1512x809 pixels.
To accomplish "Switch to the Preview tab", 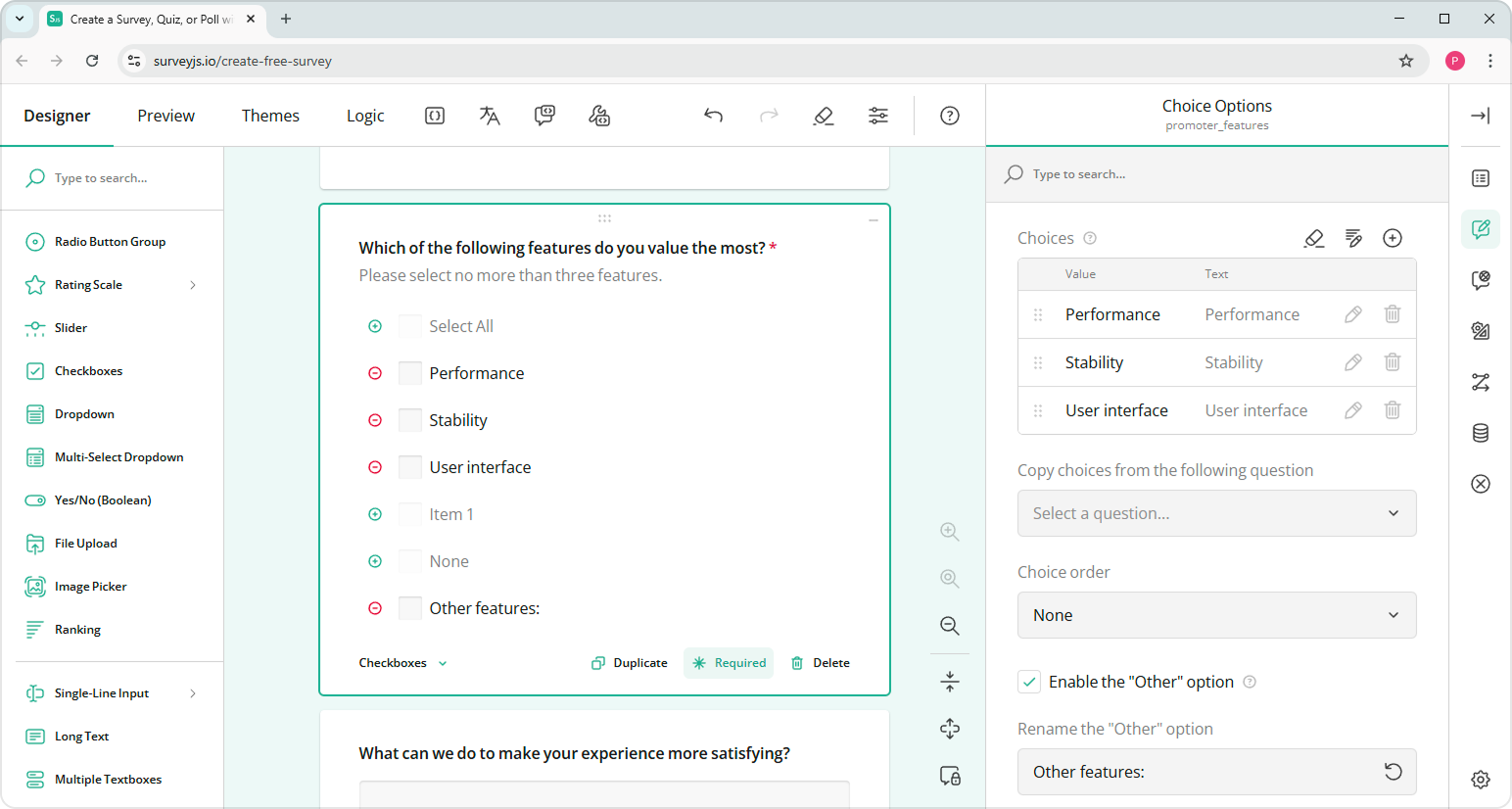I will (165, 115).
